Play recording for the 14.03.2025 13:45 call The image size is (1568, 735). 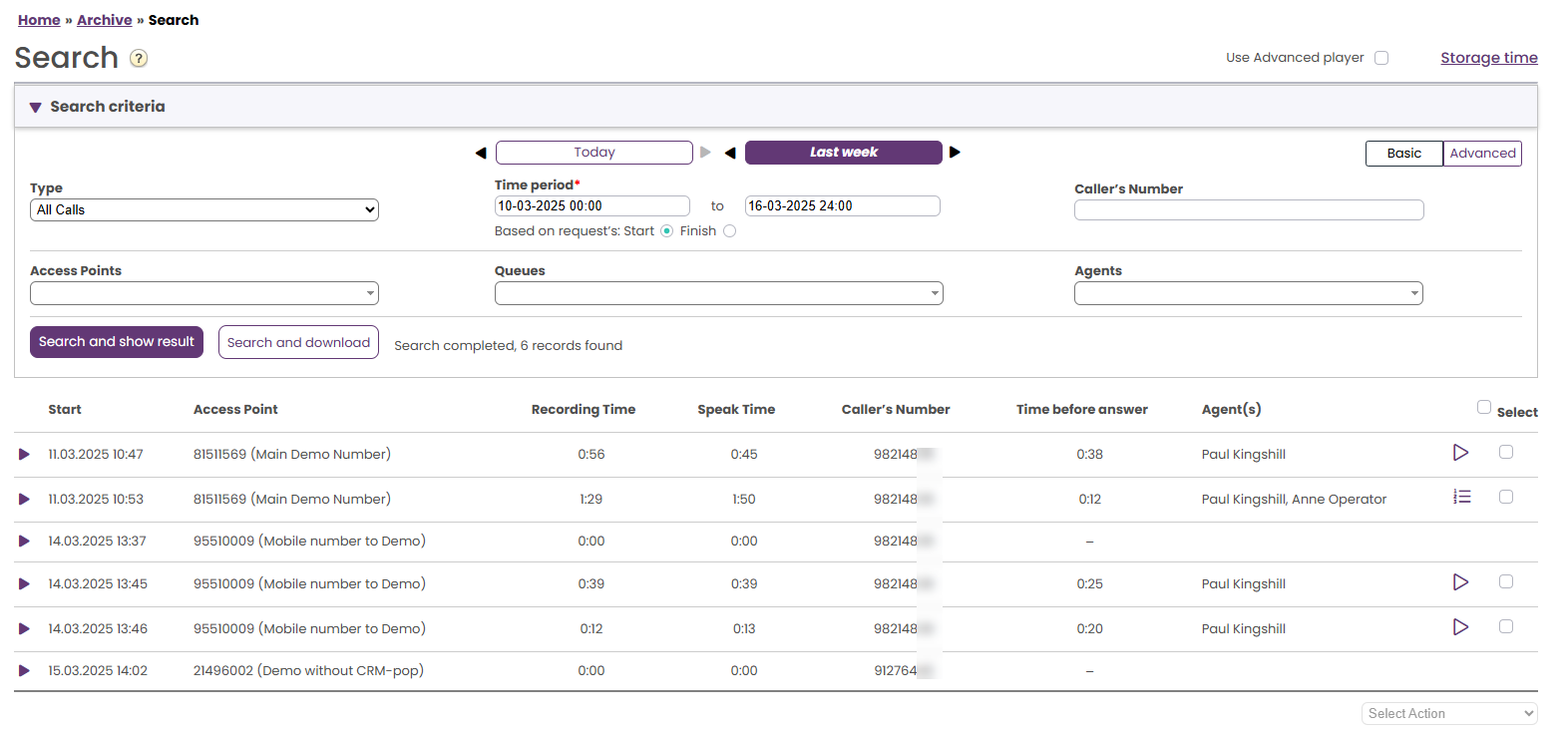pos(1460,582)
